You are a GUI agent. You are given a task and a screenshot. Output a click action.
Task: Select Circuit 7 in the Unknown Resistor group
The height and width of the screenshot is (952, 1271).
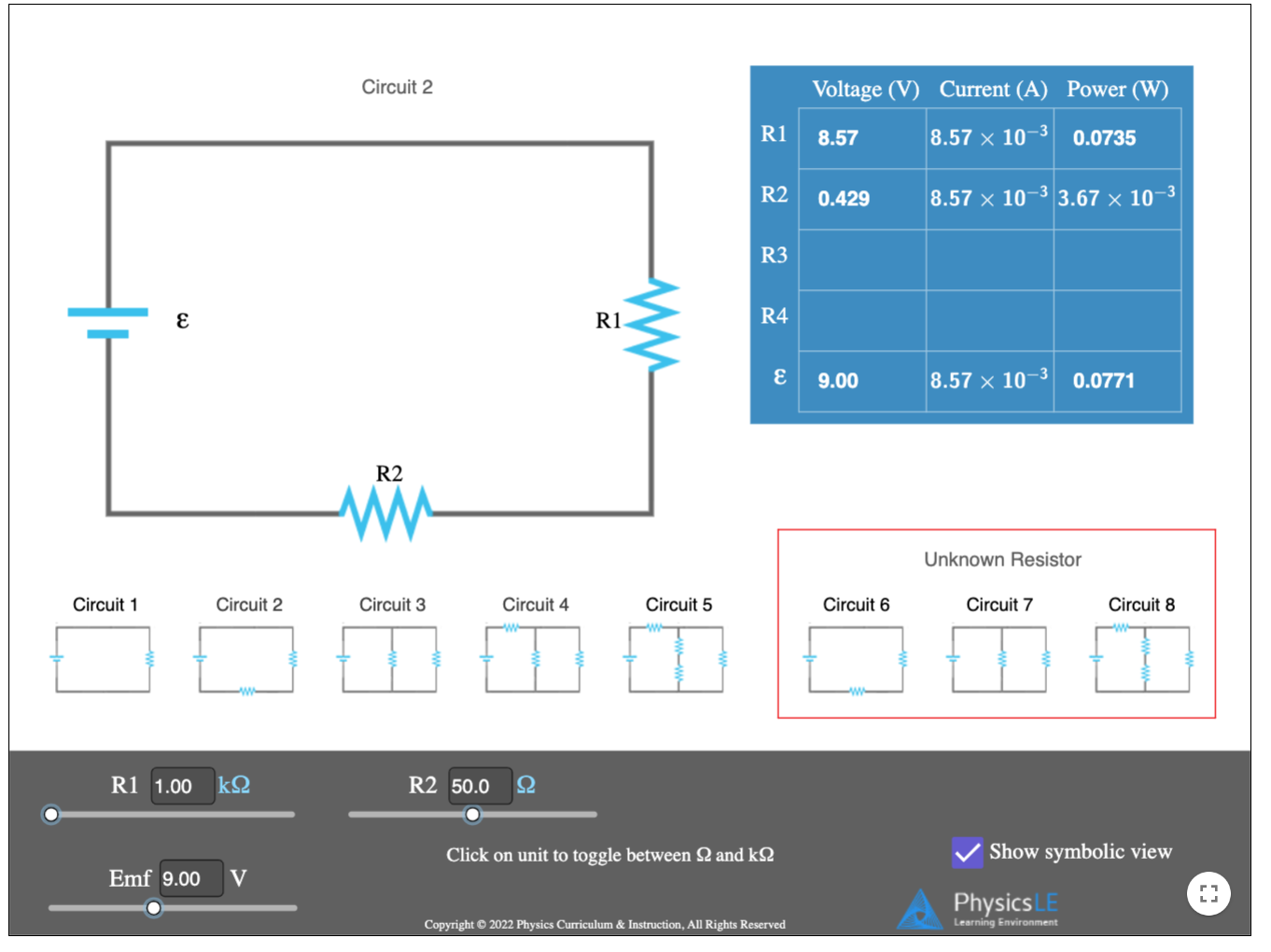[999, 658]
